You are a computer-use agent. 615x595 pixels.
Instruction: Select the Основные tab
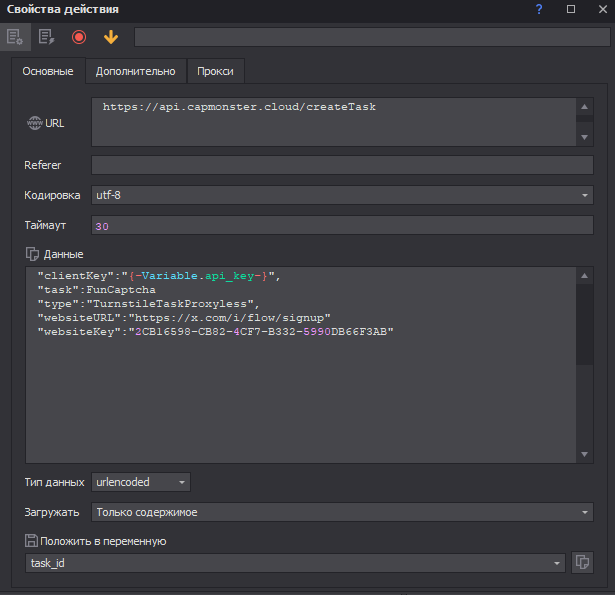coord(47,71)
